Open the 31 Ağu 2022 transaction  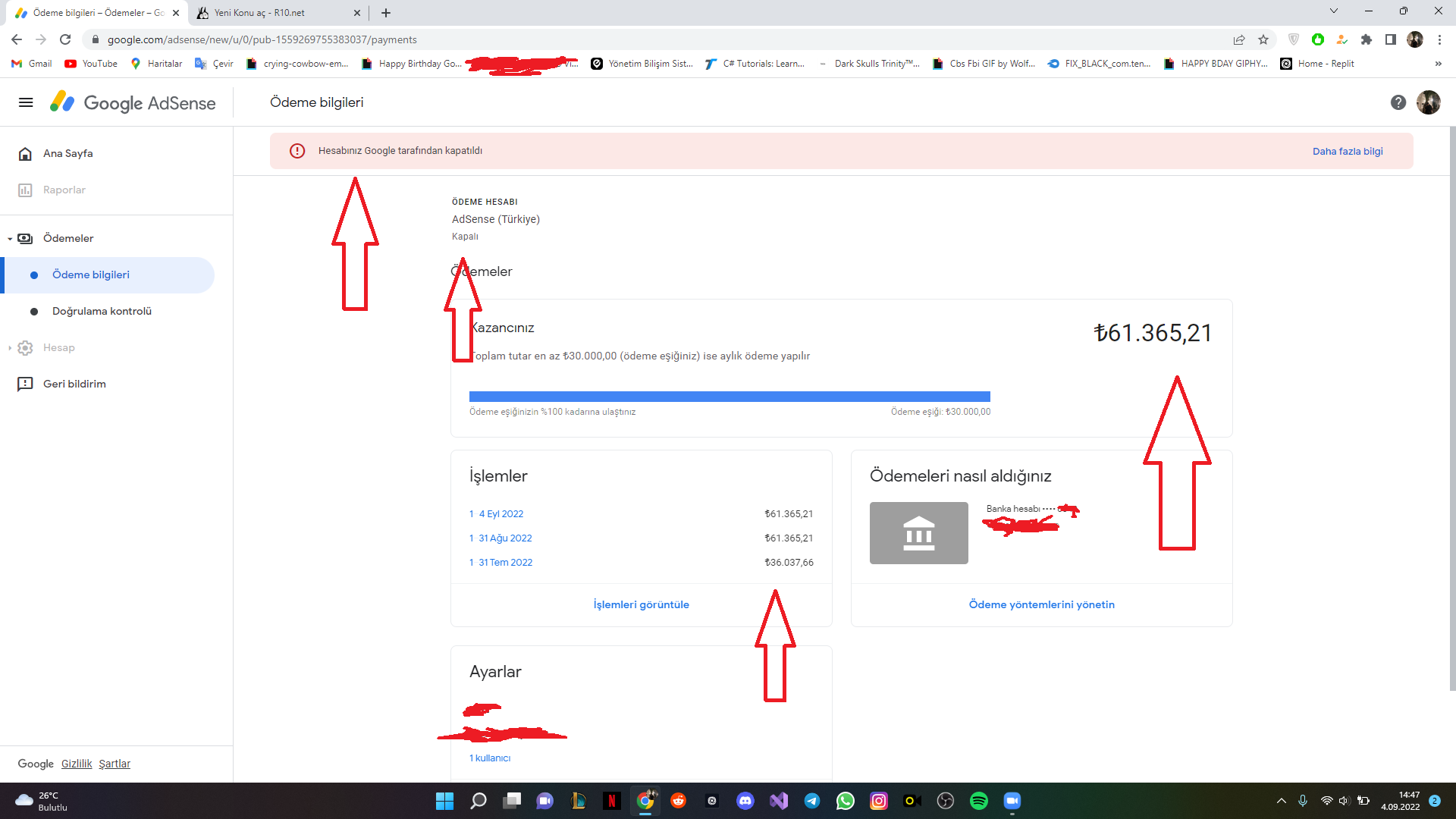coord(500,538)
